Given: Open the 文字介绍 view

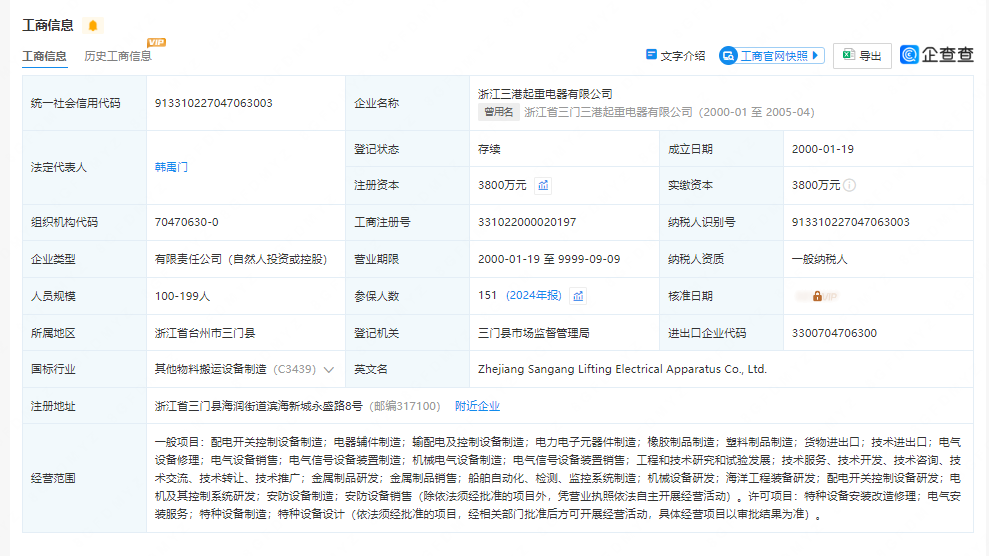Looking at the screenshot, I should [676, 56].
